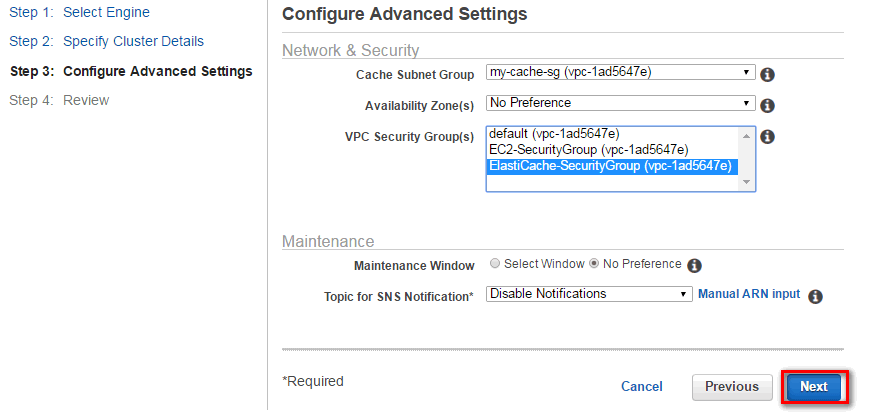Screen dimensions: 880x418
Task: Select the No Preference maintenance radio button
Action: tap(594, 264)
